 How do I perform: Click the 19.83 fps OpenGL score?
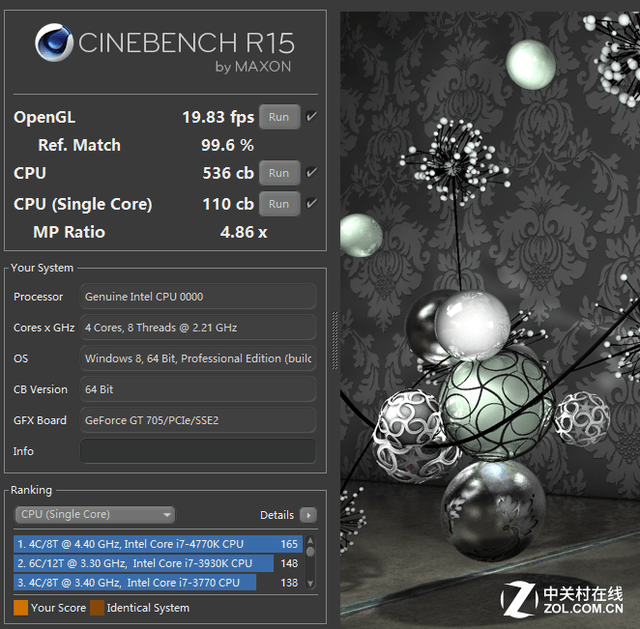(218, 117)
